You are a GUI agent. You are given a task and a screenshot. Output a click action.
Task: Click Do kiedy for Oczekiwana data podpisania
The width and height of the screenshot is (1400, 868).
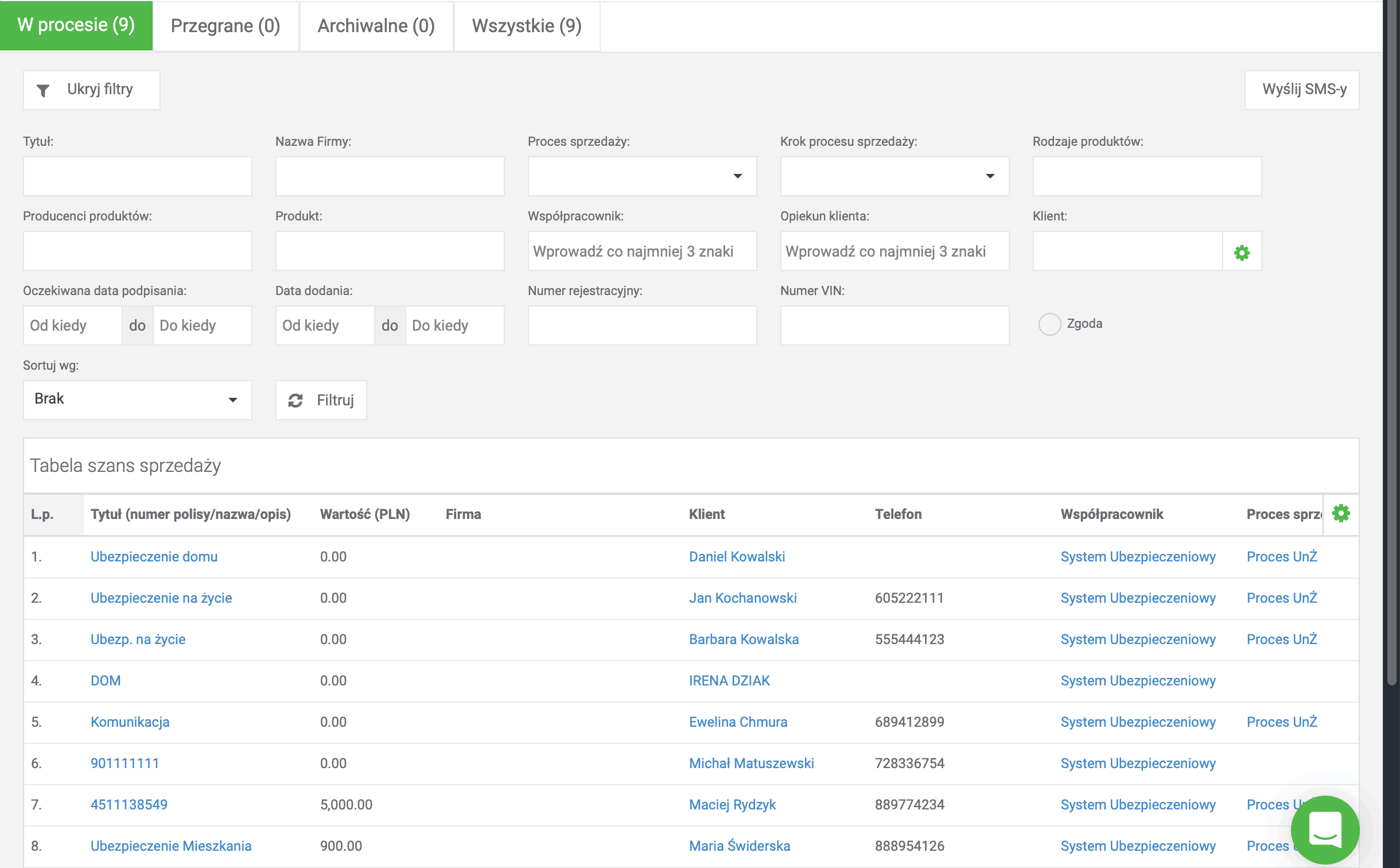click(x=203, y=325)
